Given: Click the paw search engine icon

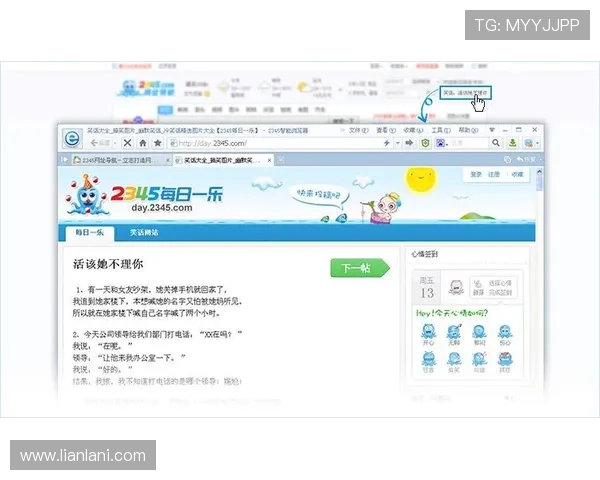Looking at the screenshot, I should 440,143.
